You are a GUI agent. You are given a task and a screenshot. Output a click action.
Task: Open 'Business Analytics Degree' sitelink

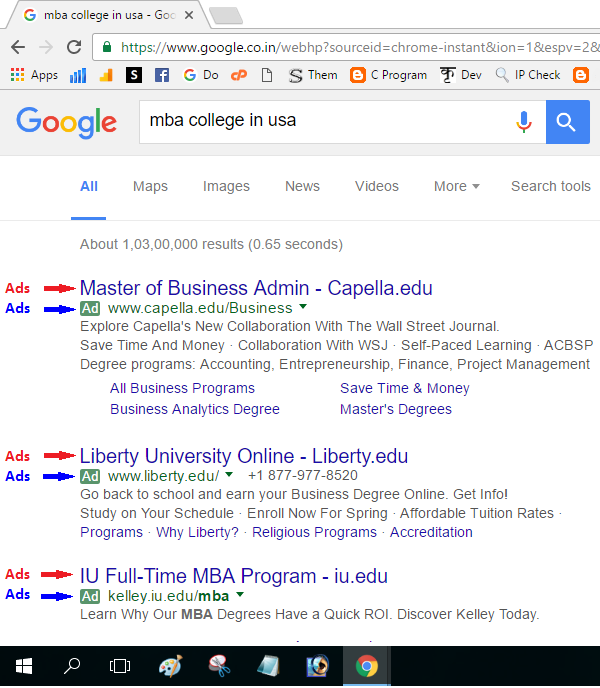pyautogui.click(x=195, y=409)
